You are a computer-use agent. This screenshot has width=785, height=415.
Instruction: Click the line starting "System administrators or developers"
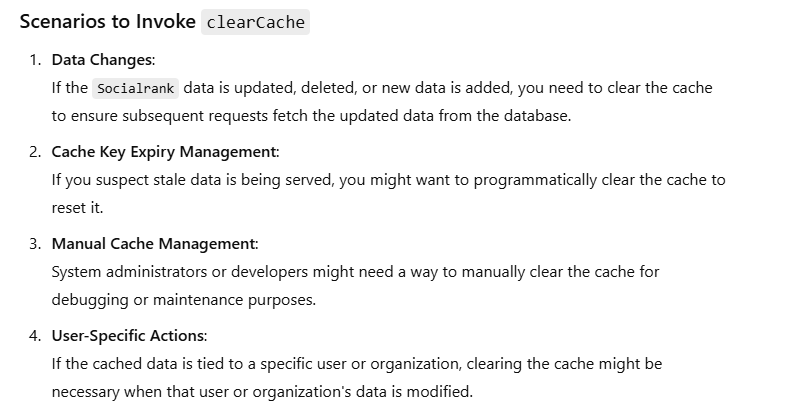(x=355, y=272)
